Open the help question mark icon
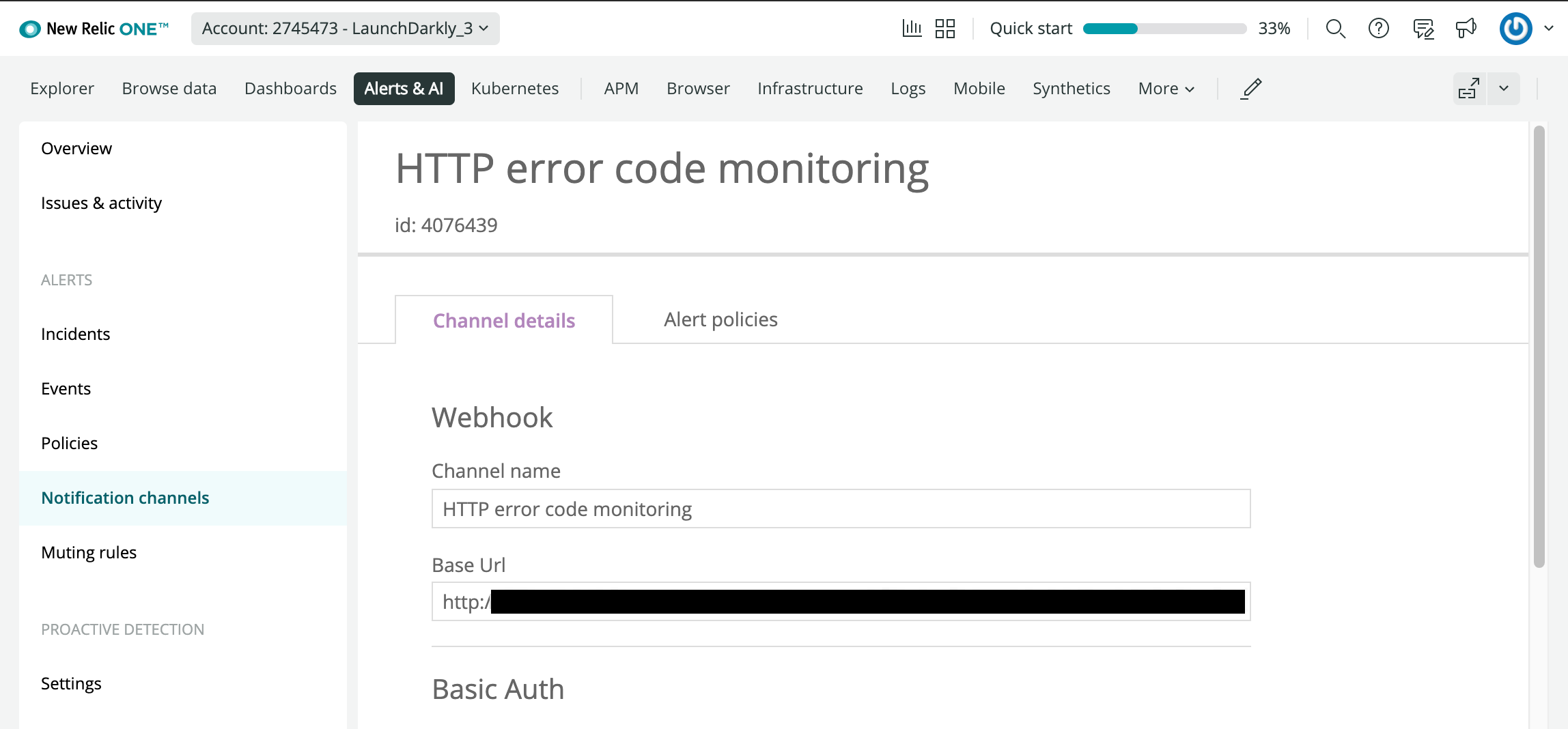 tap(1379, 29)
